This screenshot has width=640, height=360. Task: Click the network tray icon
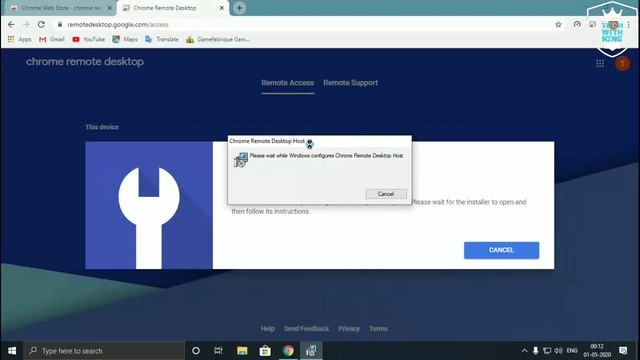click(547, 351)
